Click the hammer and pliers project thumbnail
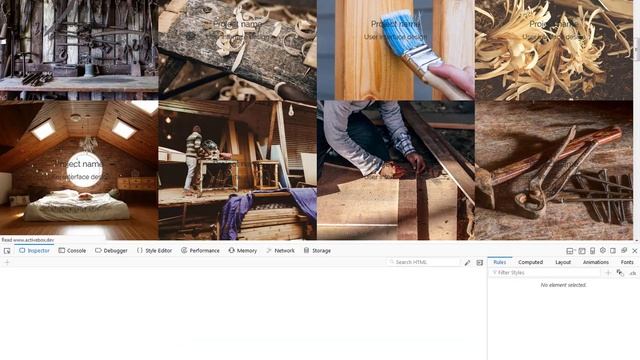The height and width of the screenshot is (360, 640). [554, 170]
